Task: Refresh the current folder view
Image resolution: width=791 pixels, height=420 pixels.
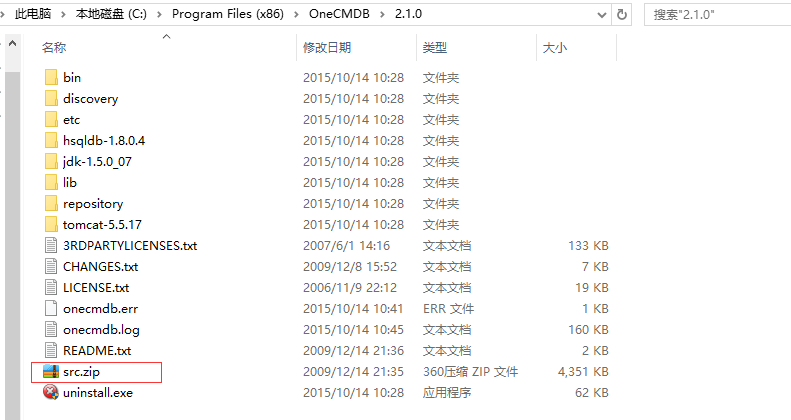Action: point(622,15)
